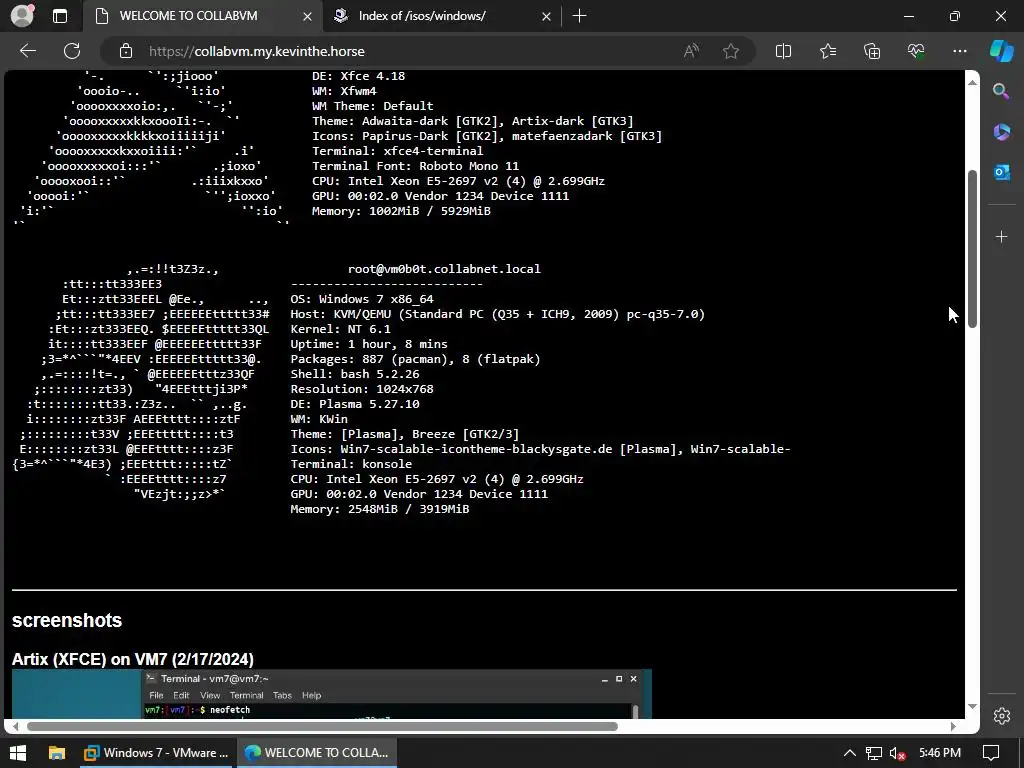This screenshot has height=768, width=1024.
Task: Click horizontal scrollbar right arrow
Action: 953,726
